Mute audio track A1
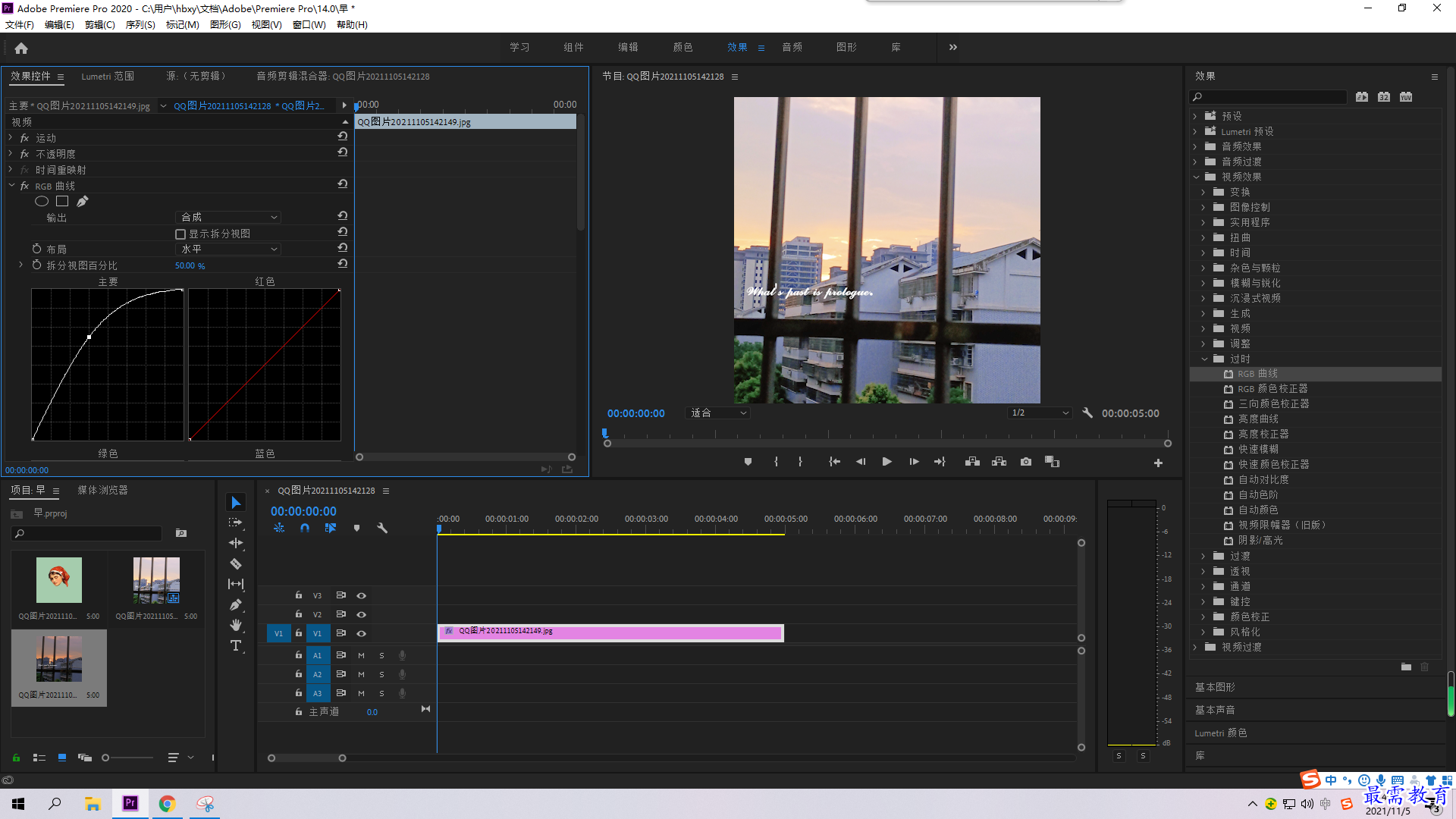Viewport: 1456px width, 819px height. tap(361, 655)
